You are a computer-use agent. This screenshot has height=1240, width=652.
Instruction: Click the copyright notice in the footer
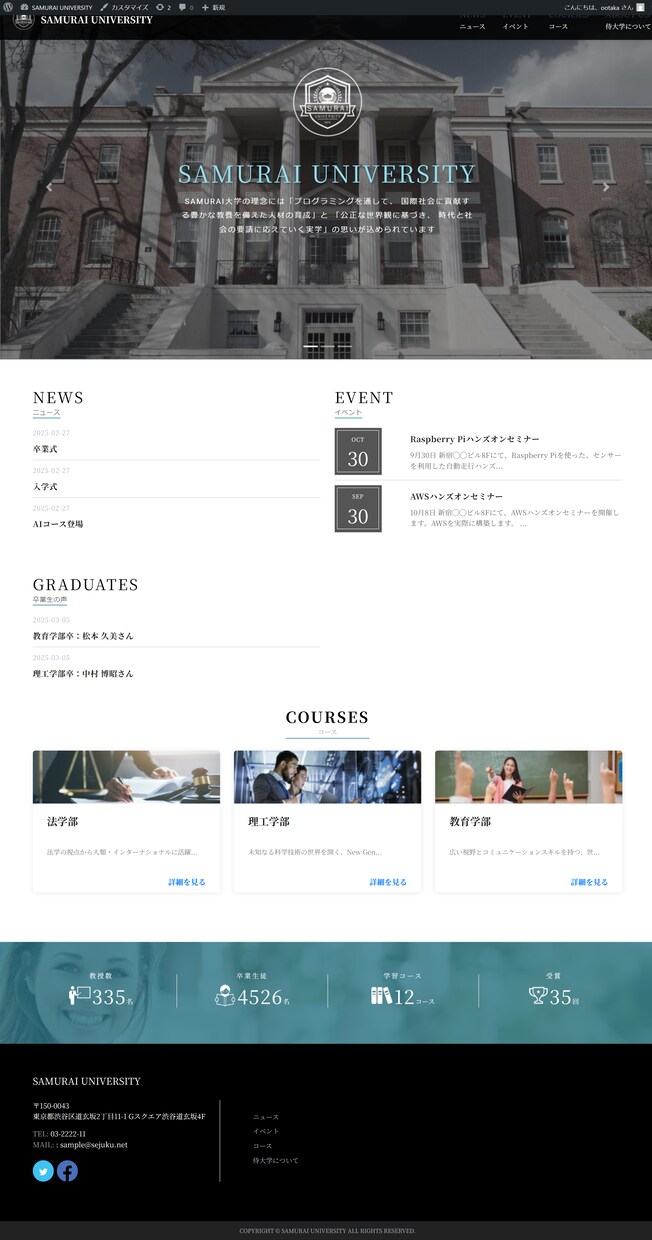point(327,1231)
